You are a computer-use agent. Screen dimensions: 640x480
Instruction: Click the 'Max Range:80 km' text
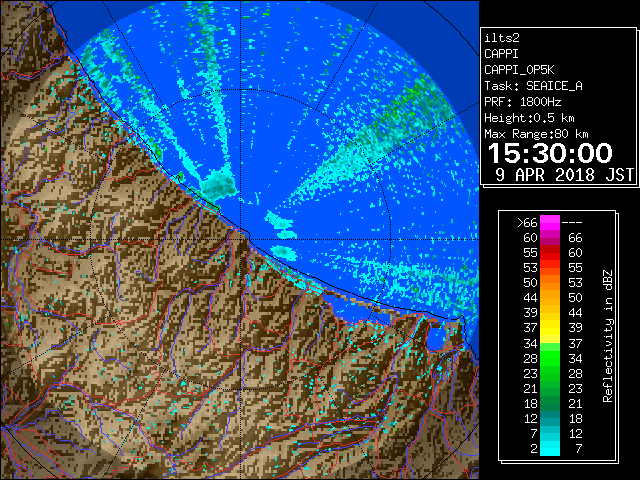coord(536,134)
